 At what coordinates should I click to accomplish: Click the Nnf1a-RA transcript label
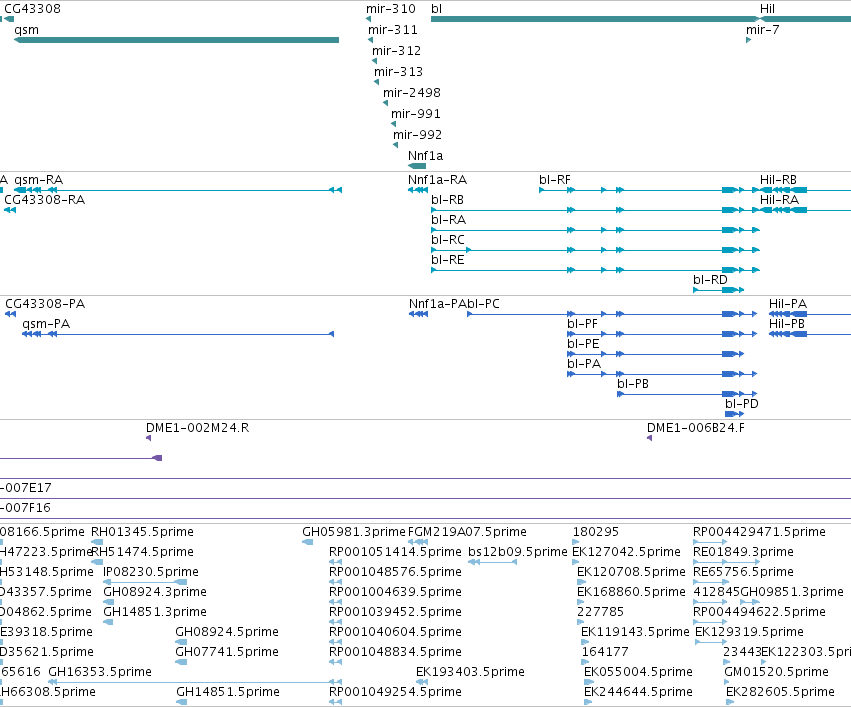tap(437, 180)
